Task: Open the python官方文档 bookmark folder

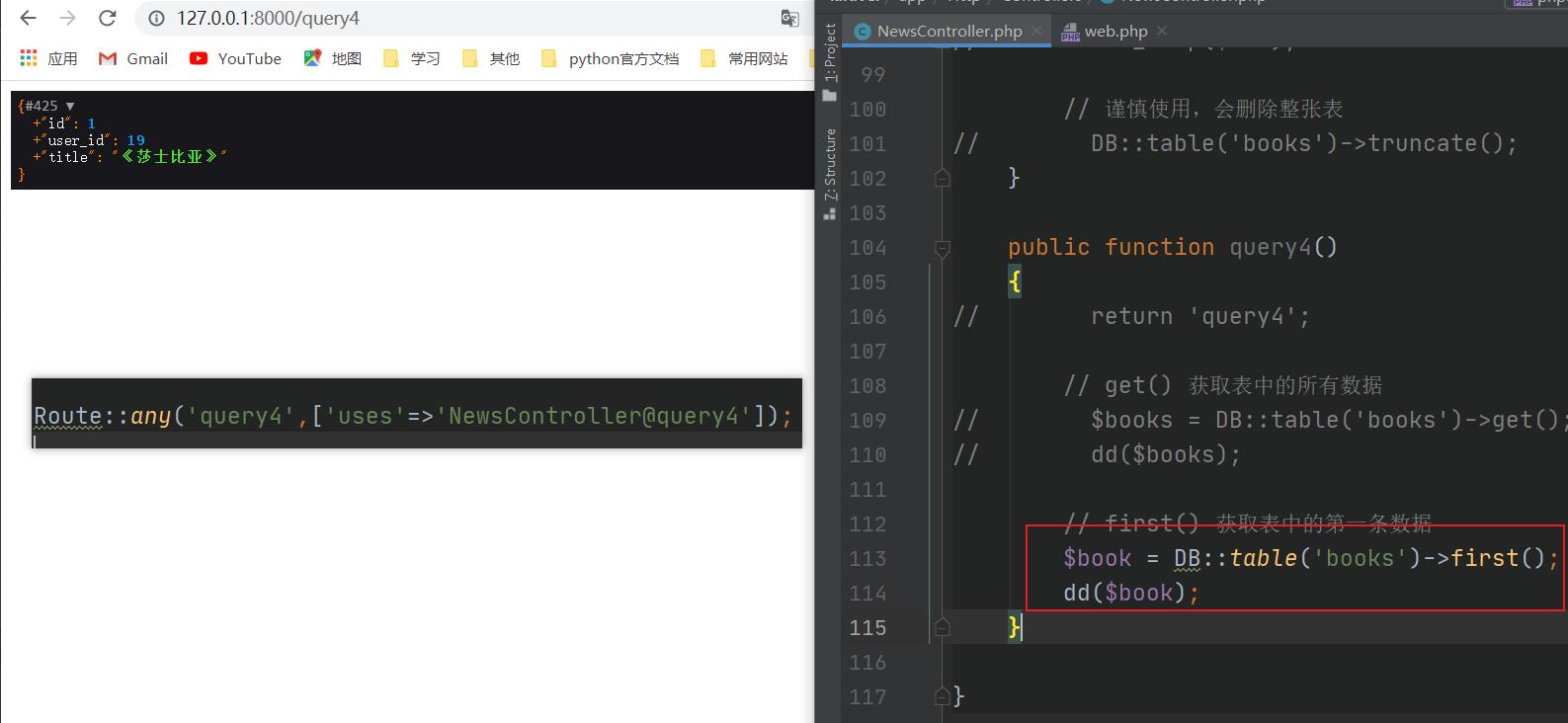Action: (x=610, y=58)
